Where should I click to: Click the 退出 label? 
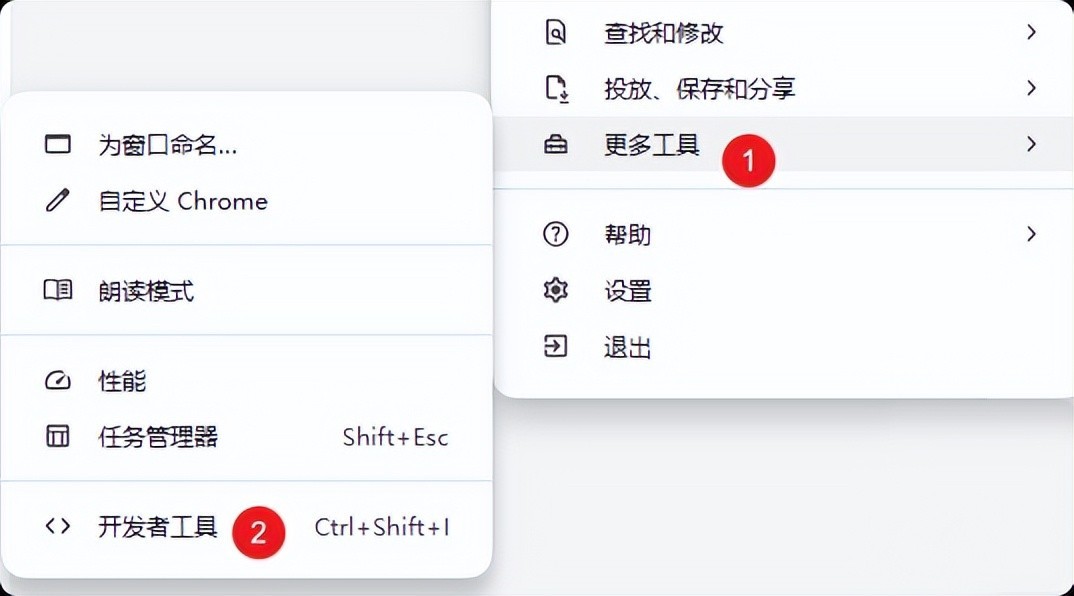coord(628,347)
